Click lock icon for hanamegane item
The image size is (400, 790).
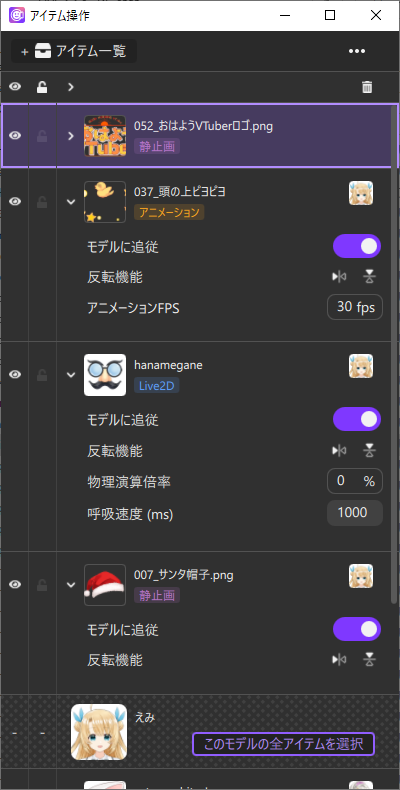[42, 374]
